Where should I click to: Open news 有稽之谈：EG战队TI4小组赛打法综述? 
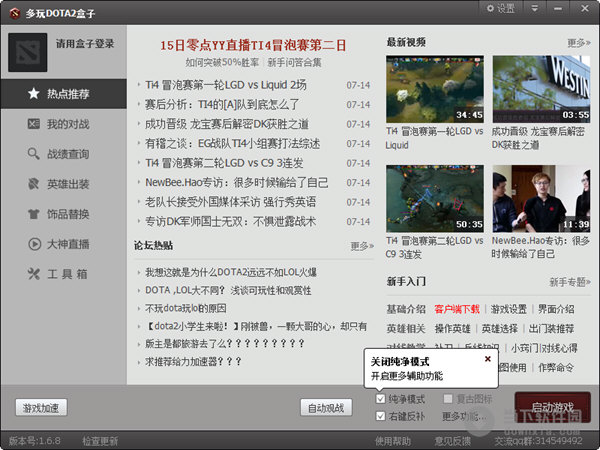[232, 143]
